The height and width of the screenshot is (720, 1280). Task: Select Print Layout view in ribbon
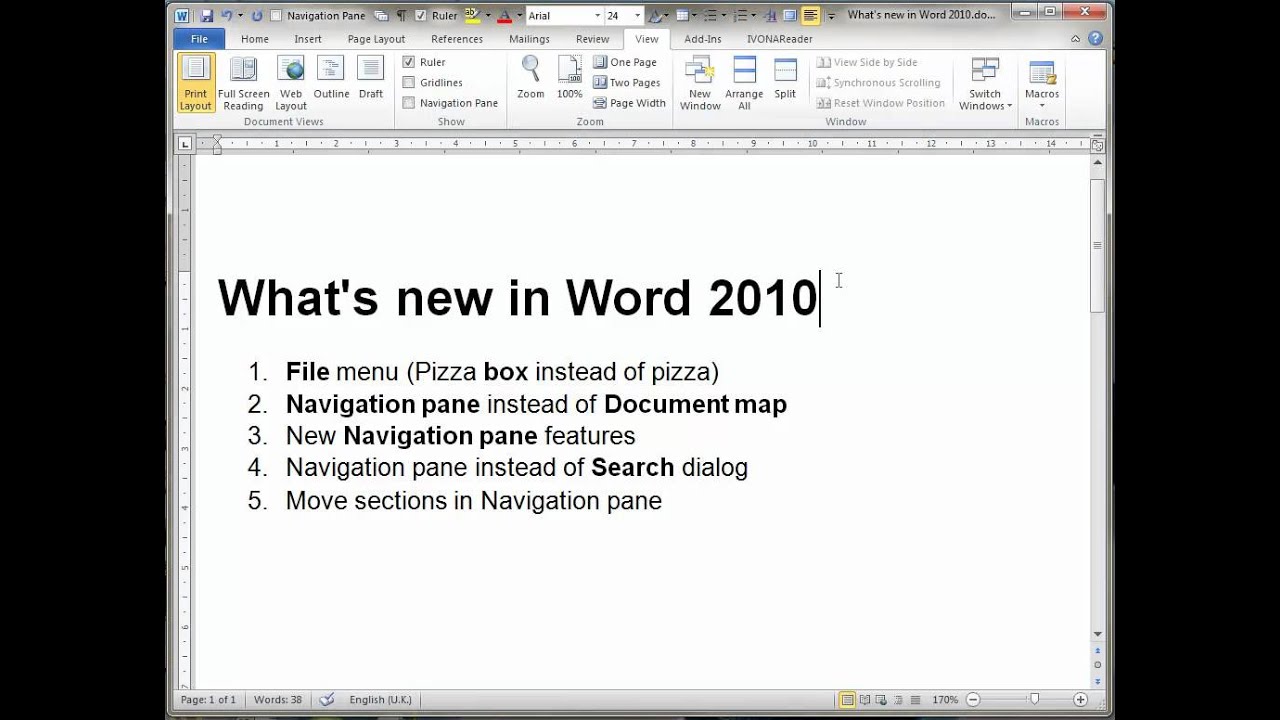pyautogui.click(x=195, y=82)
